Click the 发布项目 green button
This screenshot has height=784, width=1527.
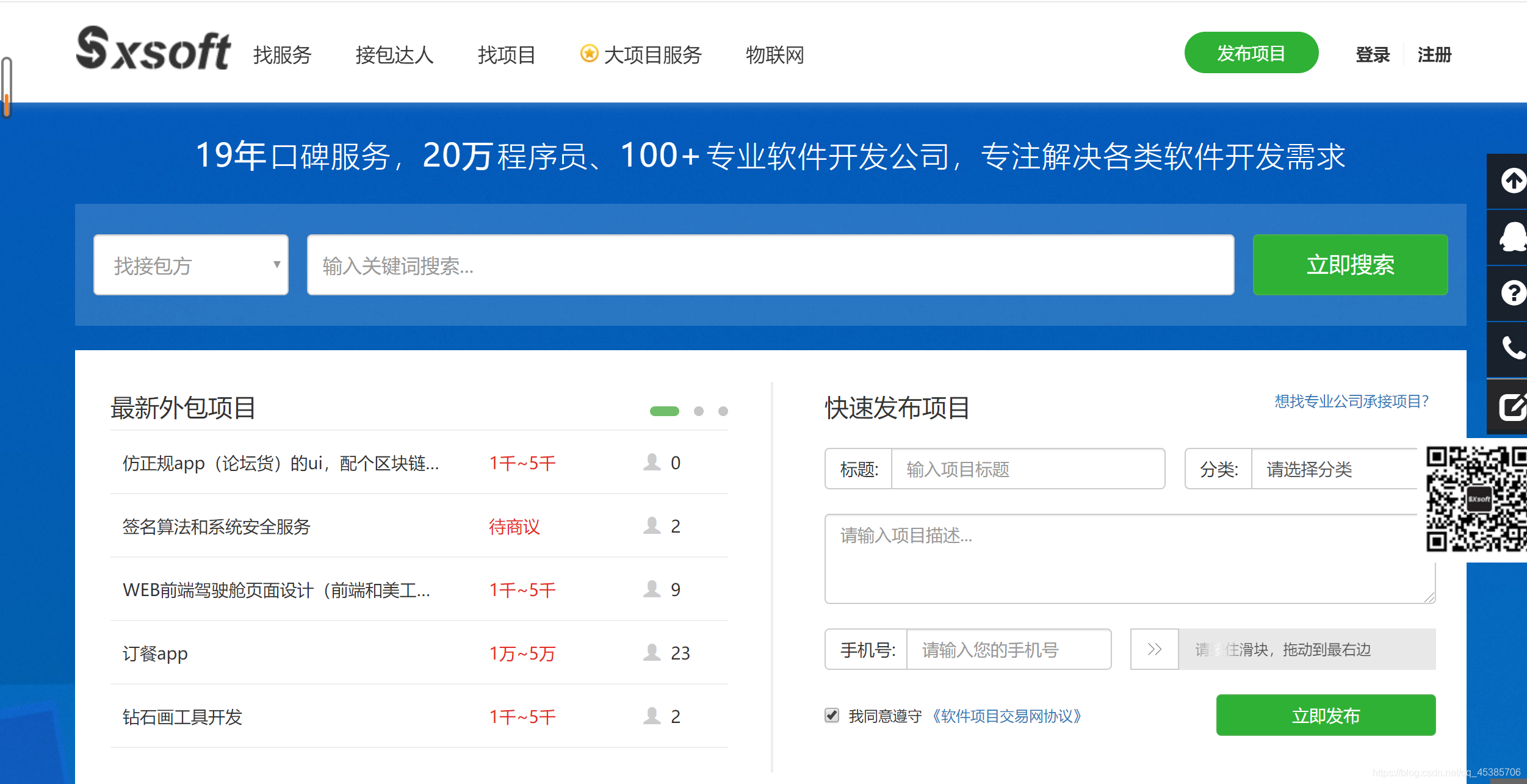click(1251, 53)
